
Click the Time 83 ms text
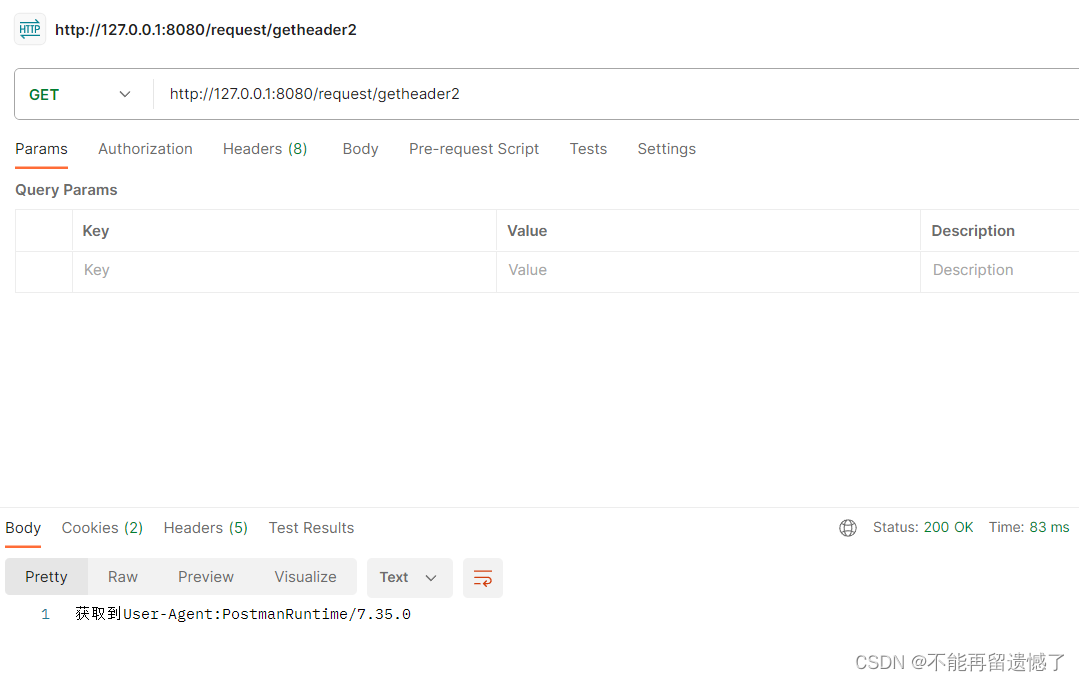click(x=1029, y=528)
